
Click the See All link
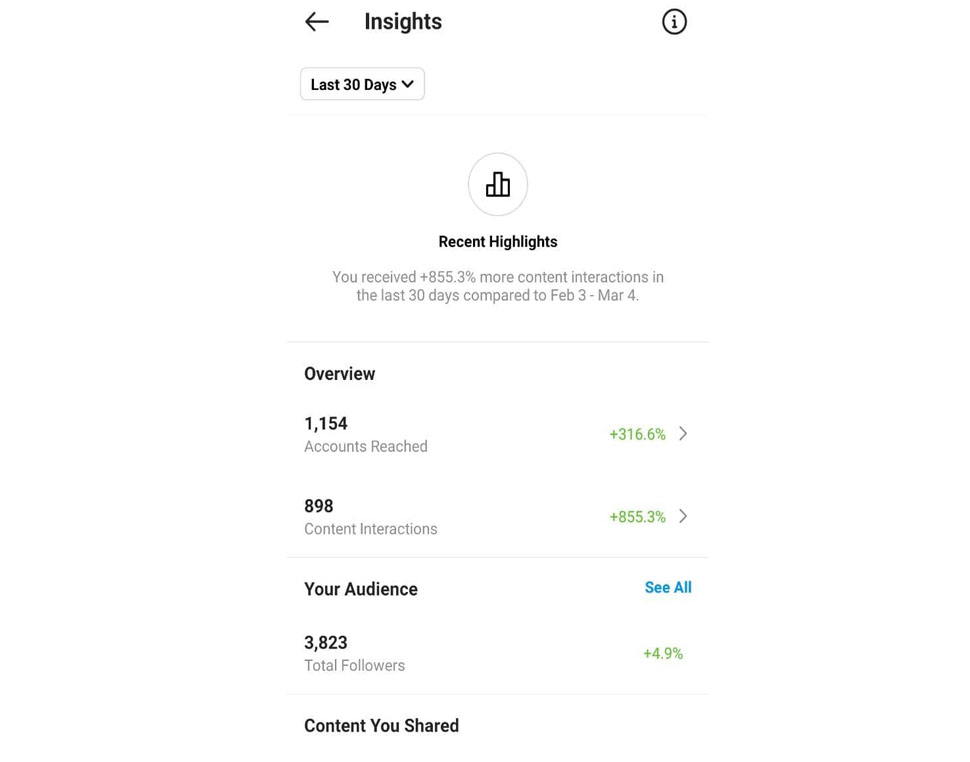coord(668,588)
